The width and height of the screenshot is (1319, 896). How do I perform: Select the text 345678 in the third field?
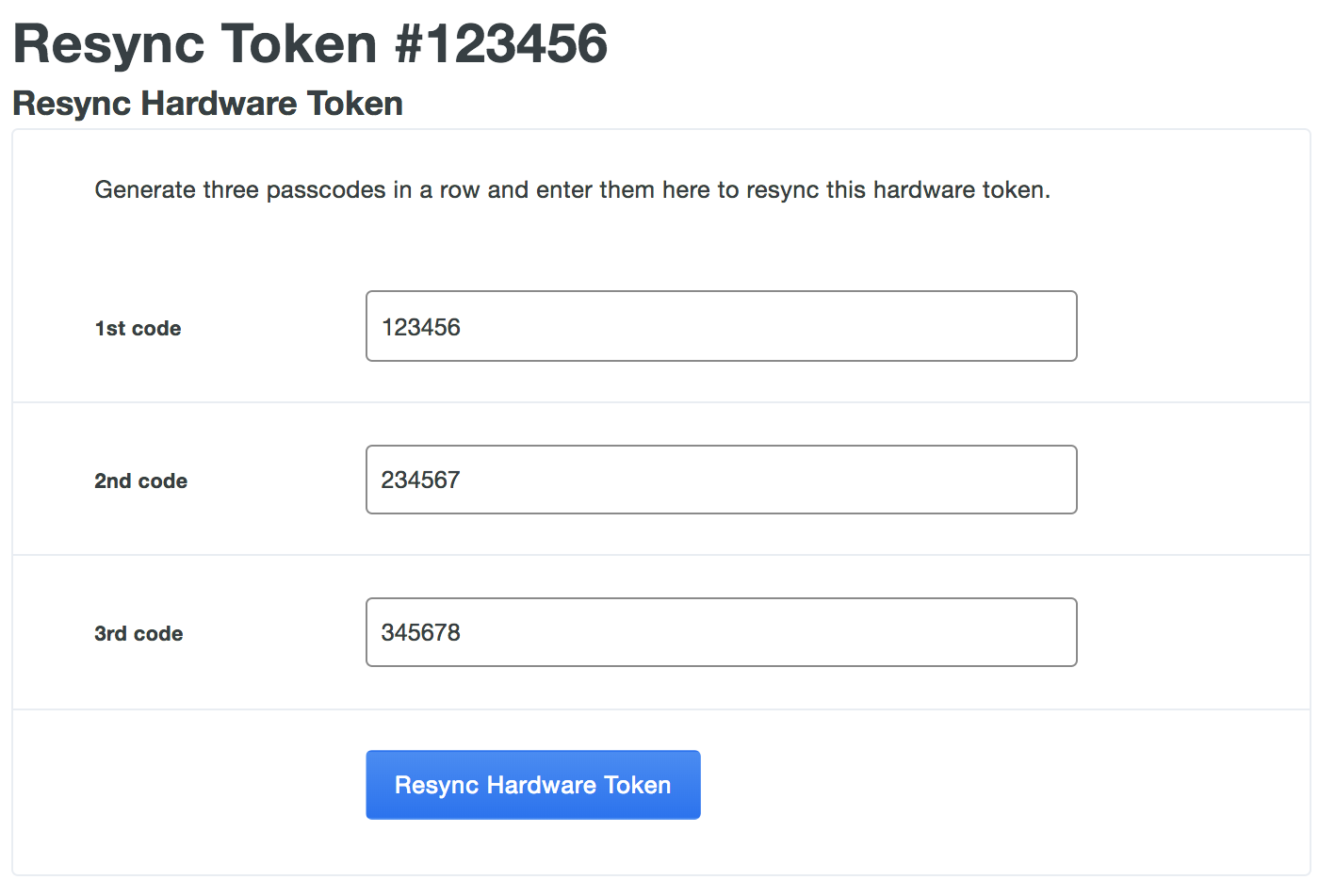coord(419,632)
